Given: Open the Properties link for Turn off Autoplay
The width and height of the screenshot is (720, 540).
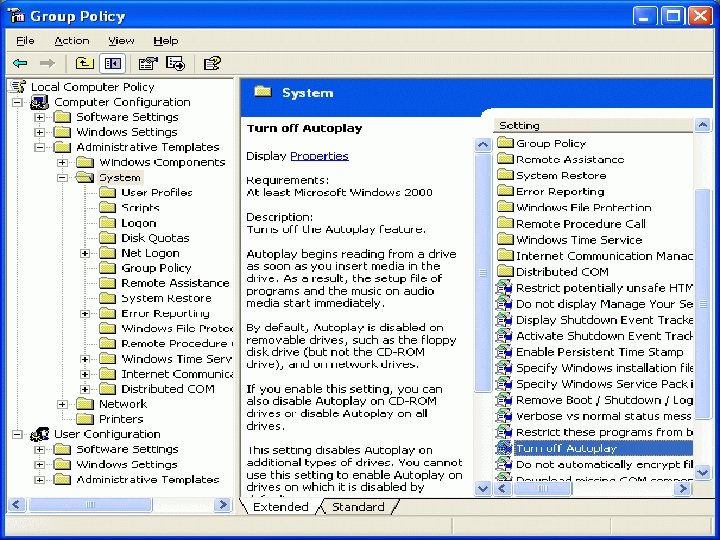Looking at the screenshot, I should pos(320,156).
